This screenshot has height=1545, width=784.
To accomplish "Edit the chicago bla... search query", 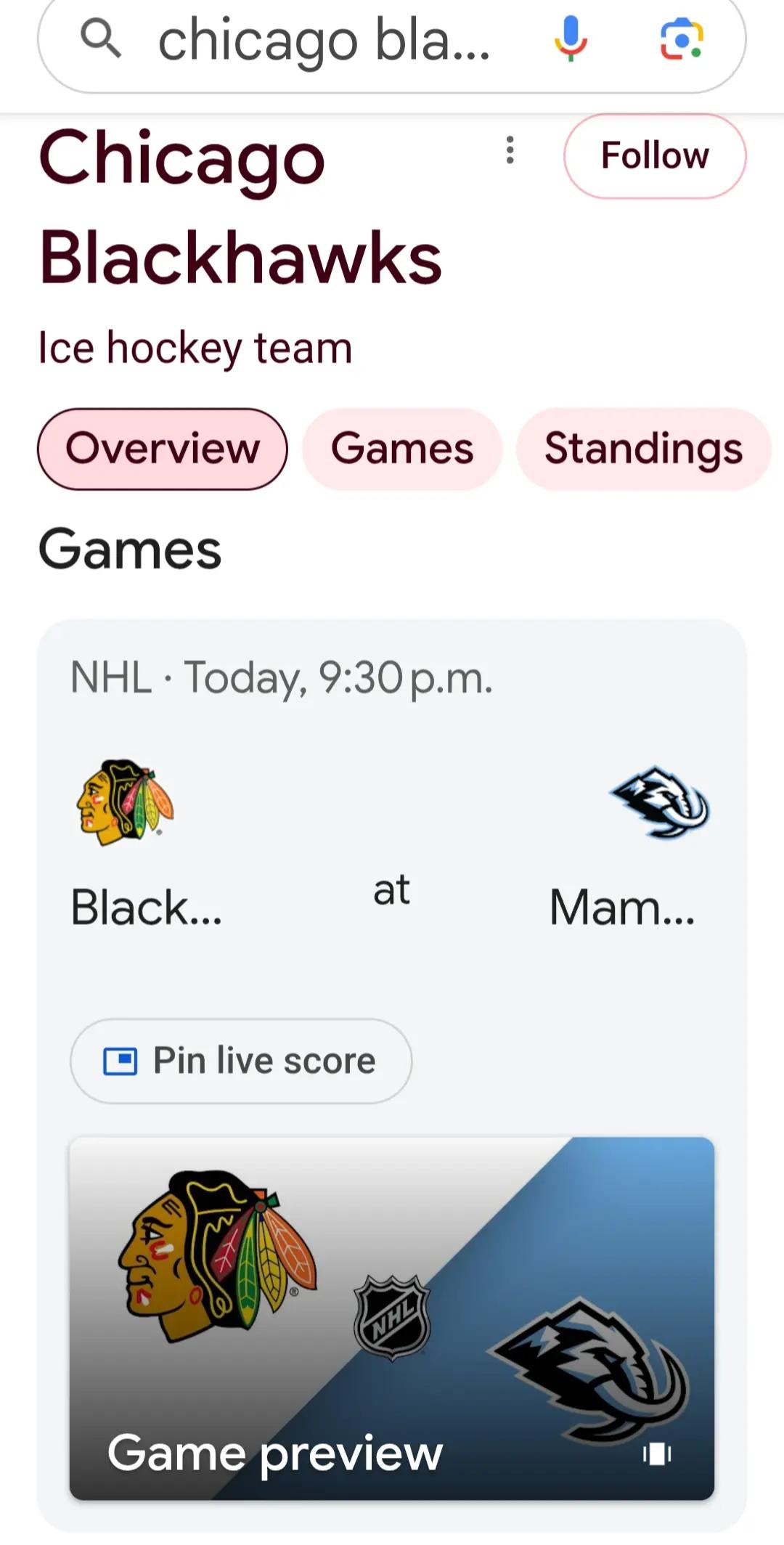I will (x=324, y=41).
